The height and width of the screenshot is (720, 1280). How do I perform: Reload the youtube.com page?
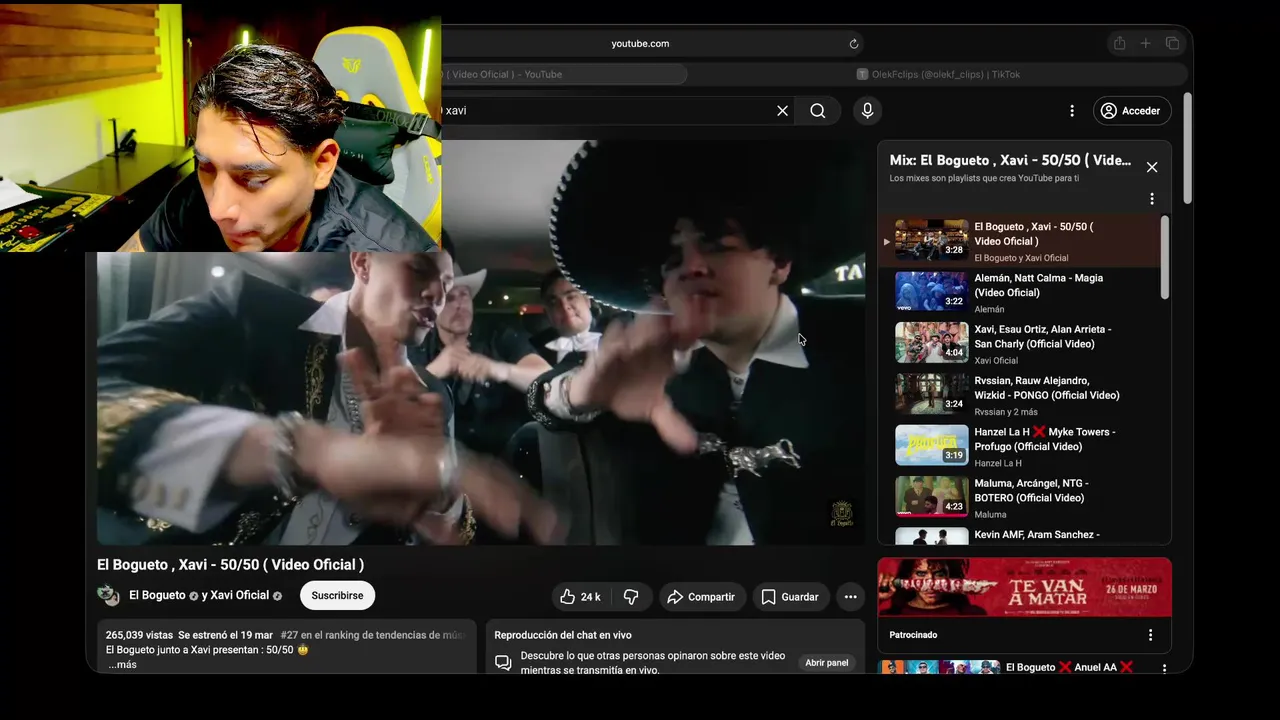pyautogui.click(x=854, y=44)
